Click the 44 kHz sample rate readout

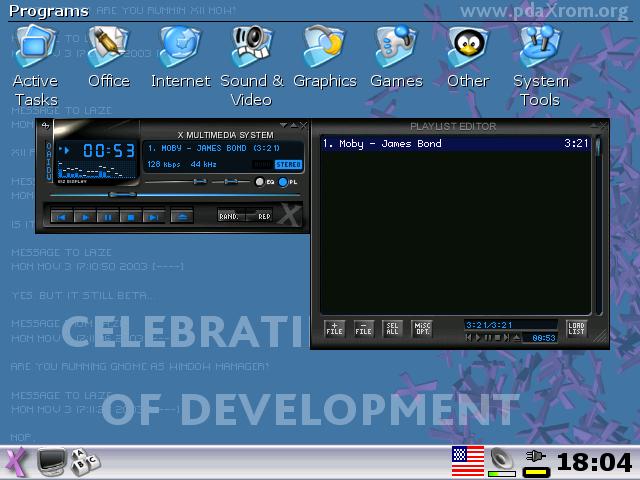pos(203,164)
